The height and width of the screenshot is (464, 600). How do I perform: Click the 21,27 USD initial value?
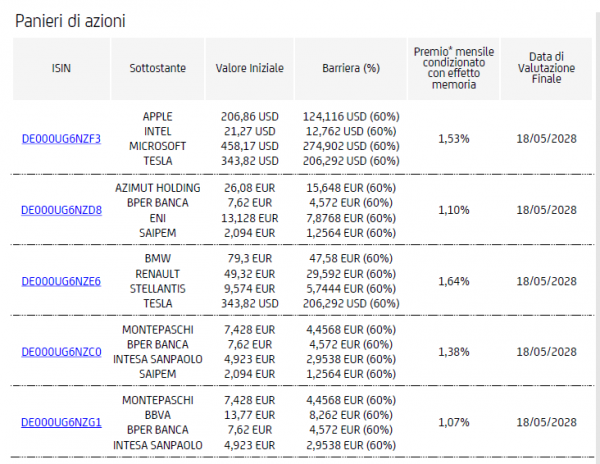click(249, 132)
